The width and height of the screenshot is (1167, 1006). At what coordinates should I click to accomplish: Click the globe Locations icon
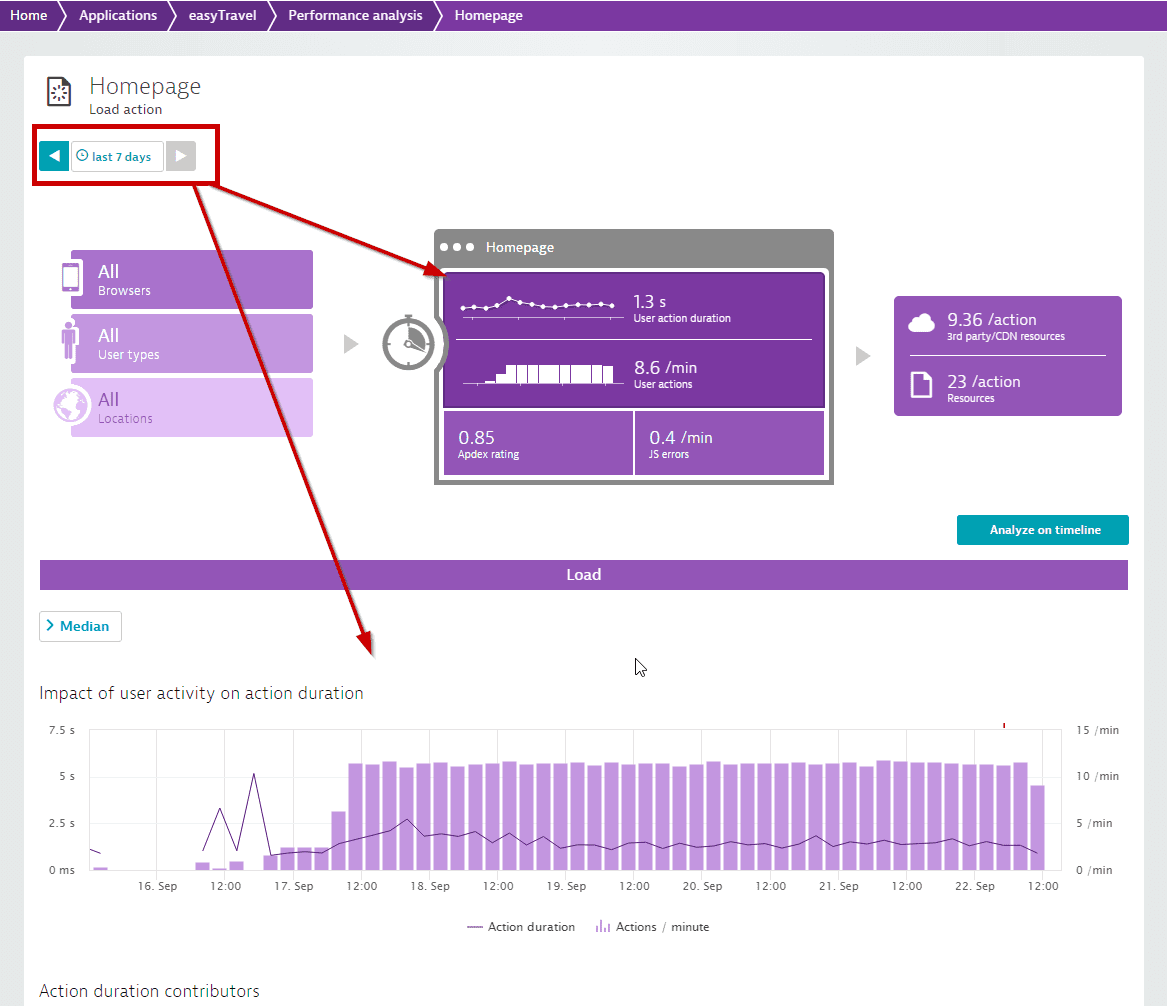(x=71, y=406)
